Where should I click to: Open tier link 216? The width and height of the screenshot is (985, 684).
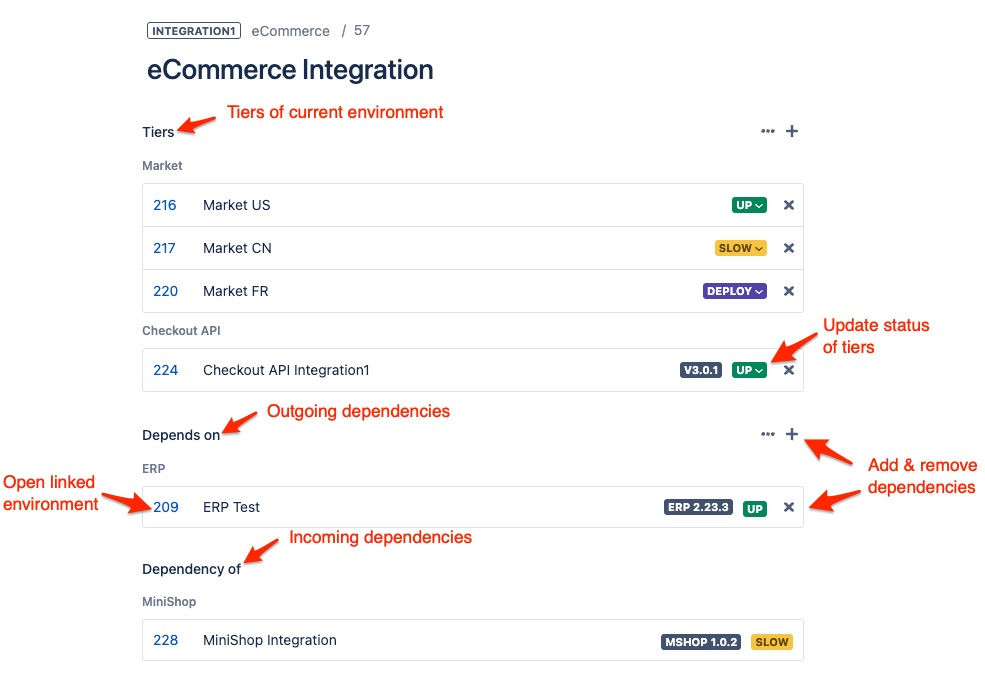(x=165, y=205)
